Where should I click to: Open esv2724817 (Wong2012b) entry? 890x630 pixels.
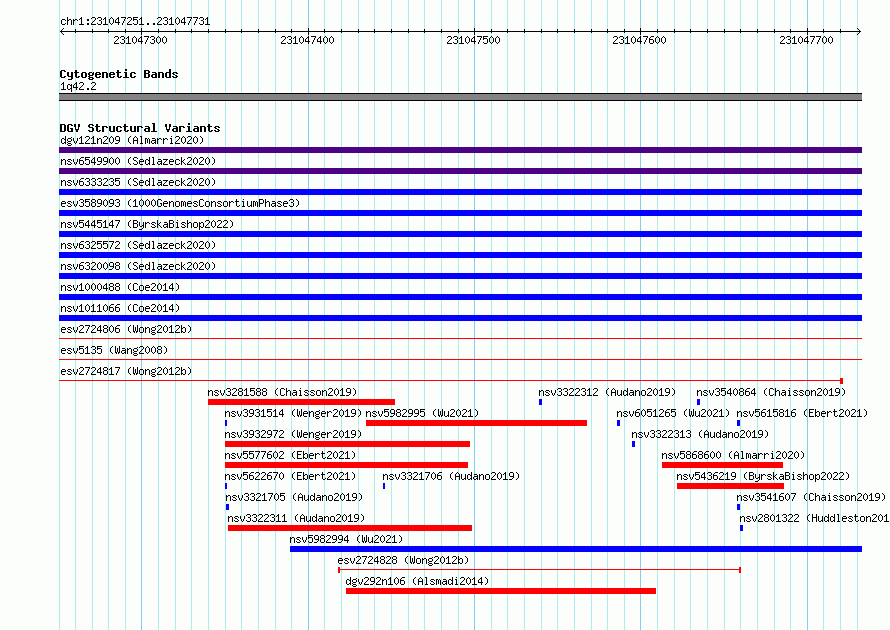click(126, 371)
